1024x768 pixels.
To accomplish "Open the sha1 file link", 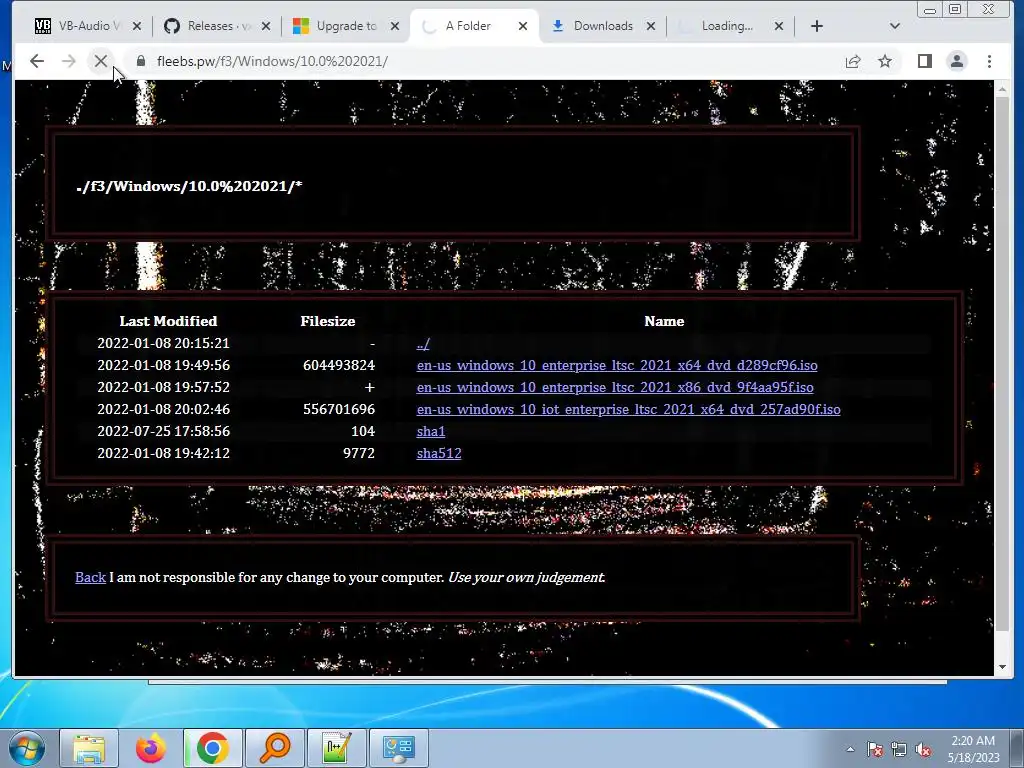I will 430,431.
